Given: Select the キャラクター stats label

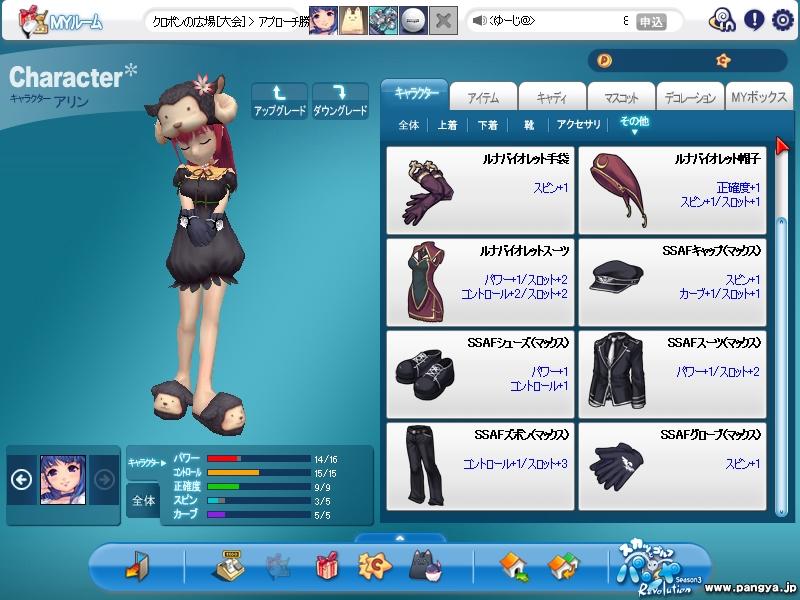Looking at the screenshot, I should point(146,463).
